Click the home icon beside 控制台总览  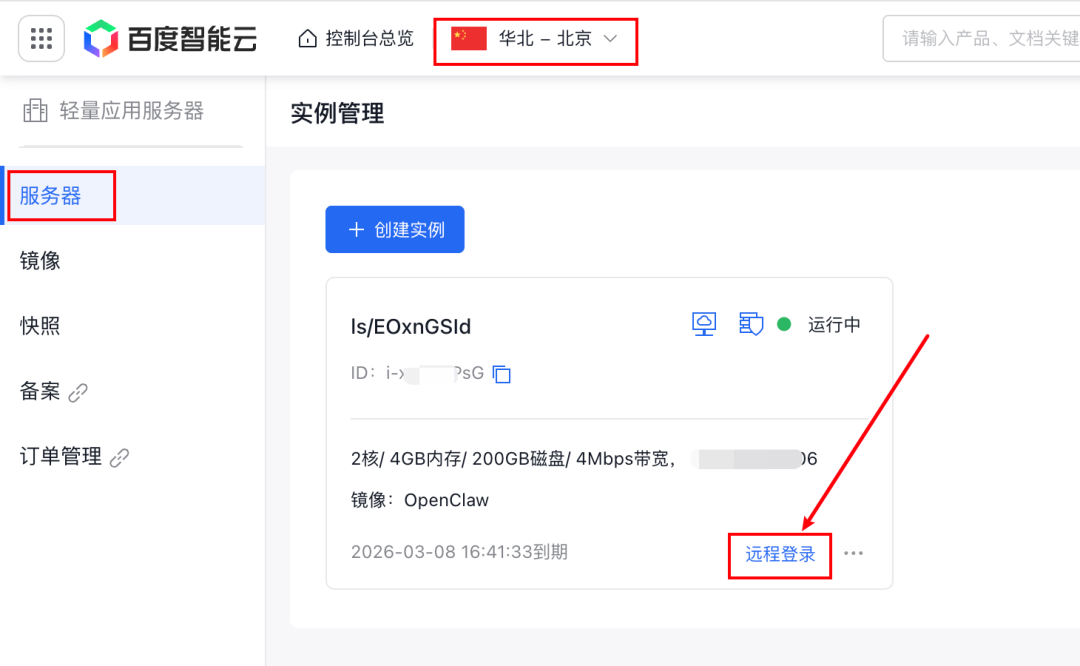(x=306, y=36)
